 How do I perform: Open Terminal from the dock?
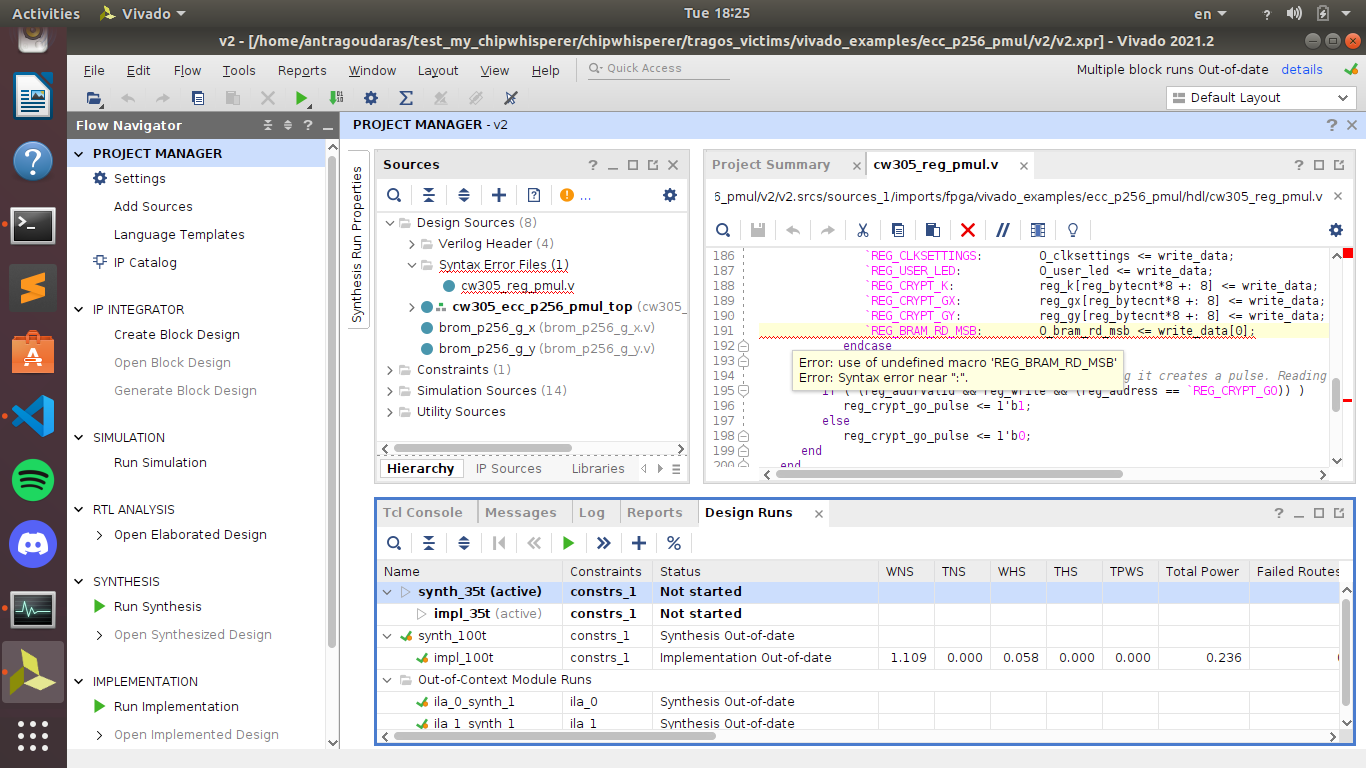[33, 225]
